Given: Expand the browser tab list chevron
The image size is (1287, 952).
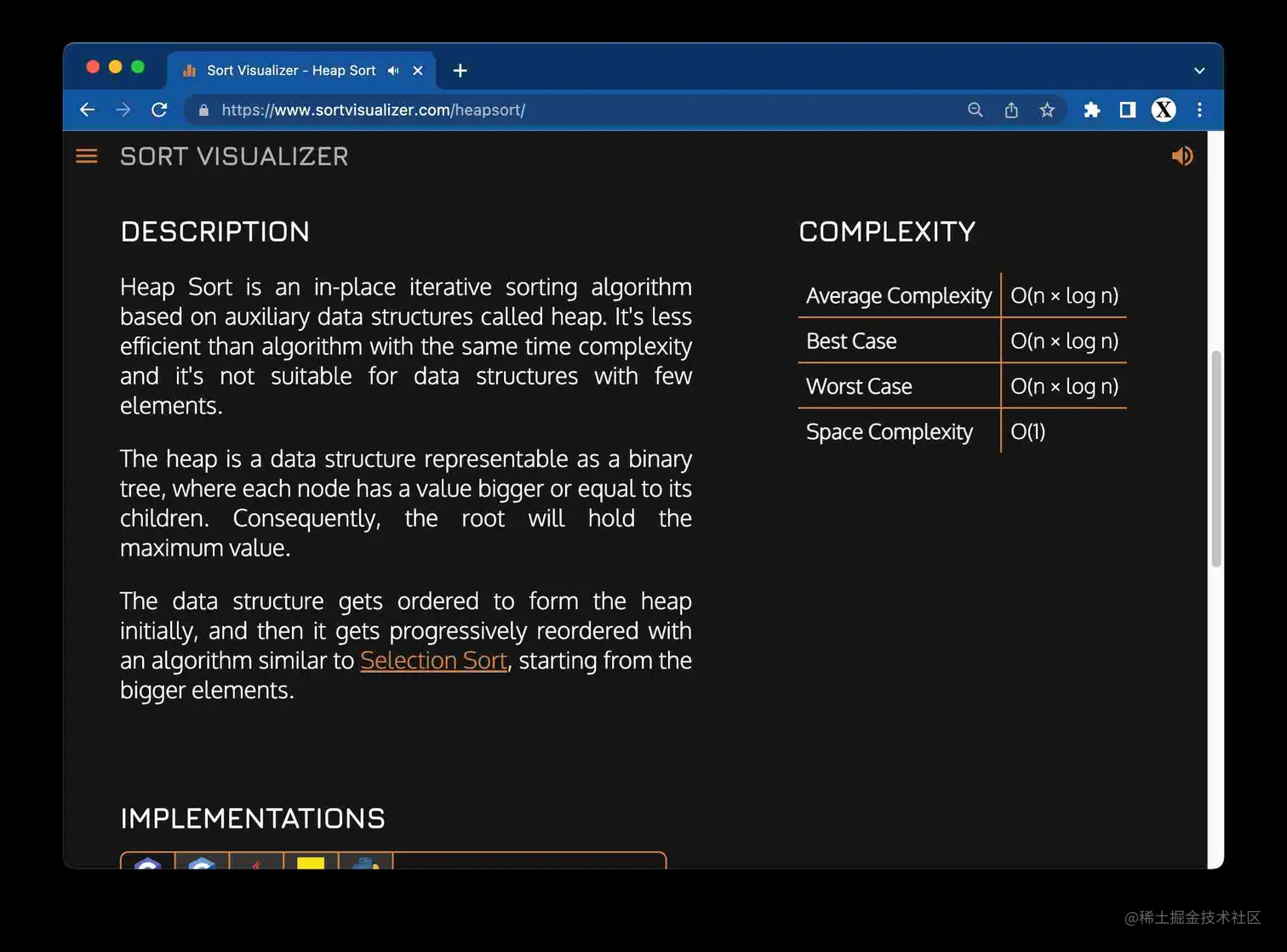Looking at the screenshot, I should click(1198, 71).
